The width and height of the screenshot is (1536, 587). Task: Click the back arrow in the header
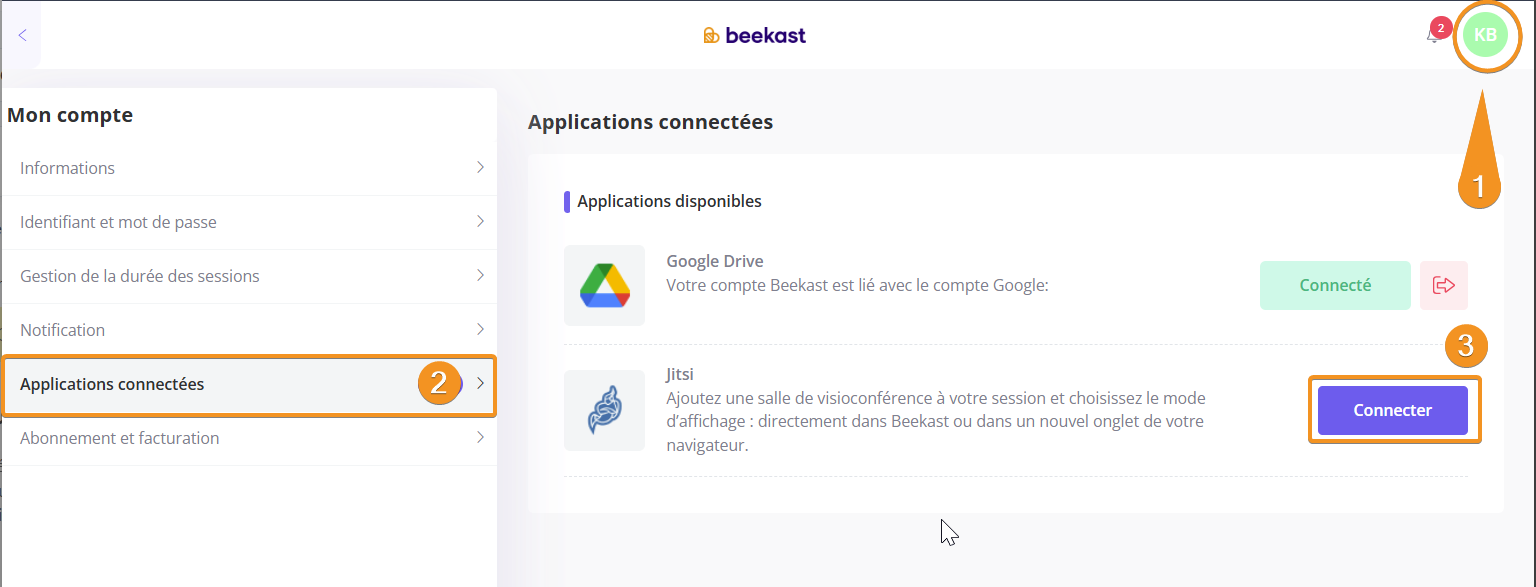22,35
